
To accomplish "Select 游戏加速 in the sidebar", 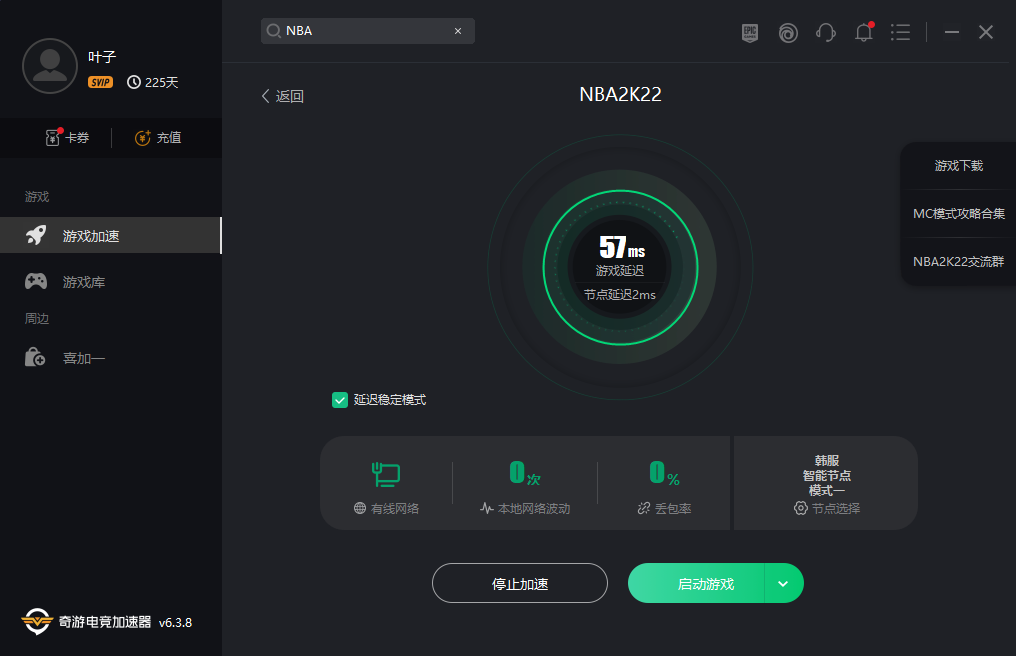I will 111,235.
